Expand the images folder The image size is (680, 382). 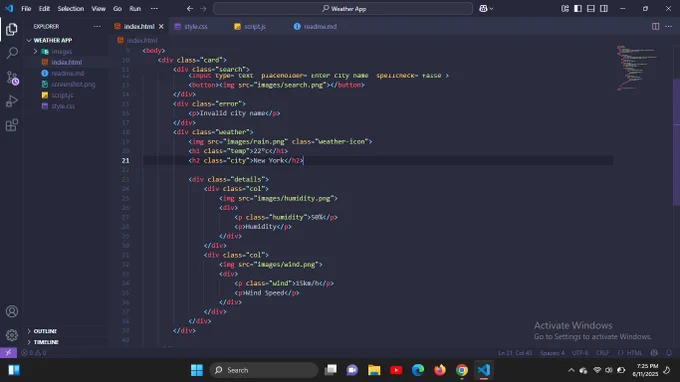pyautogui.click(x=62, y=51)
